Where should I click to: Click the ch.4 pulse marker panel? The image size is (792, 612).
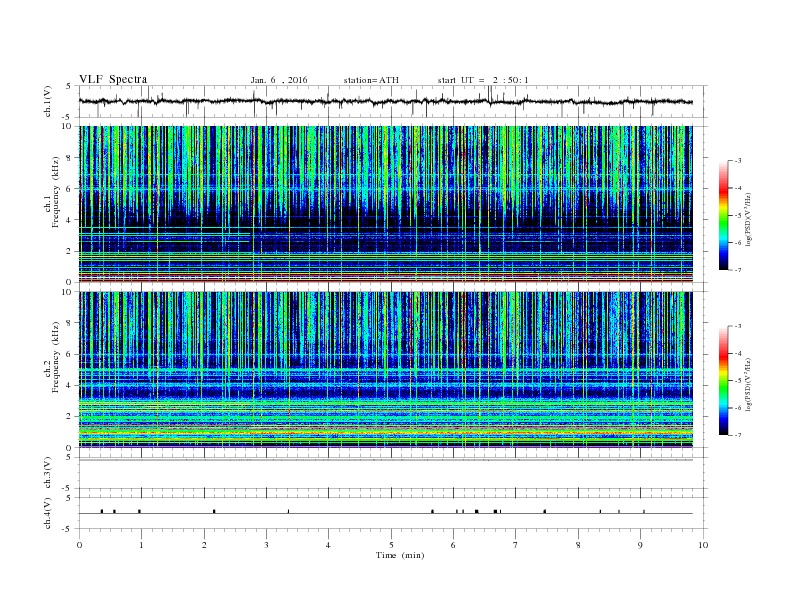click(x=391, y=513)
